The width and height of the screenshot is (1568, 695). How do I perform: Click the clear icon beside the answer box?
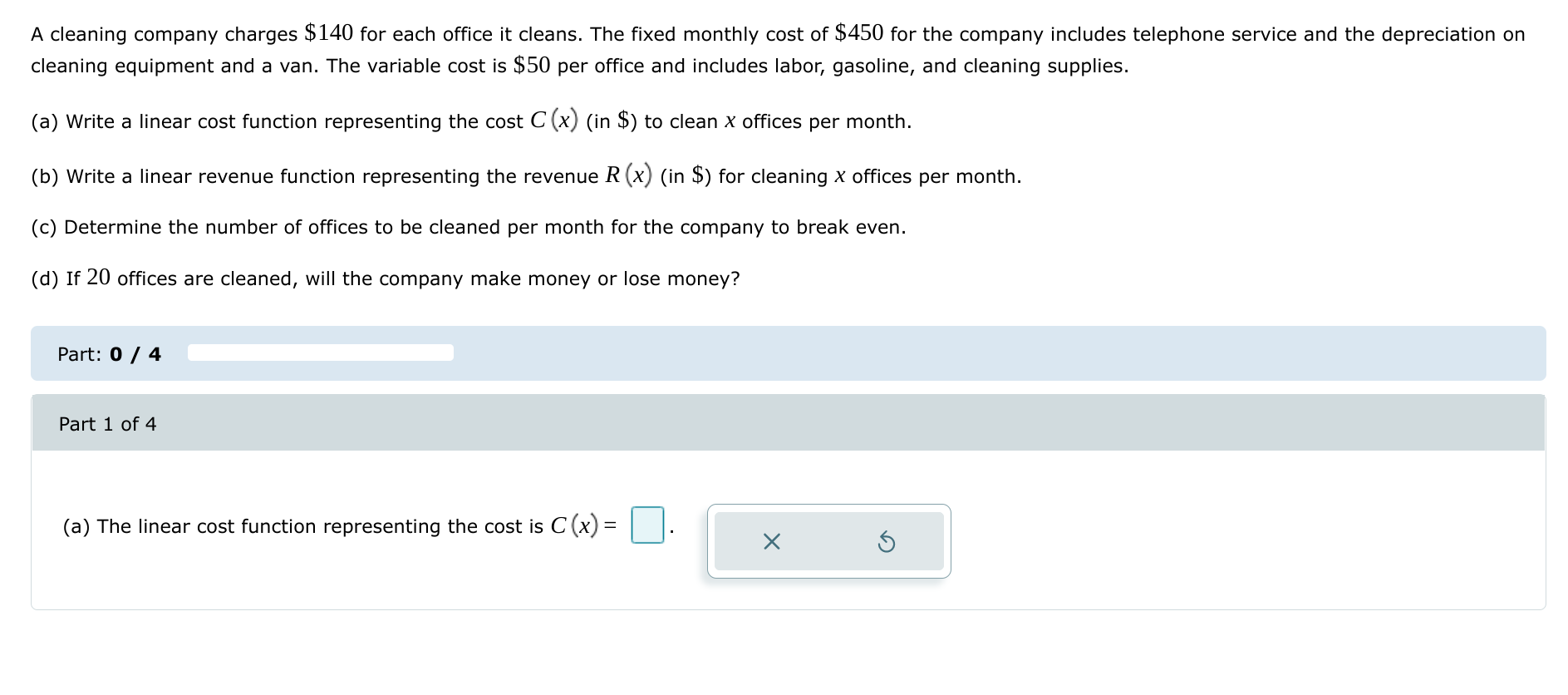click(771, 542)
